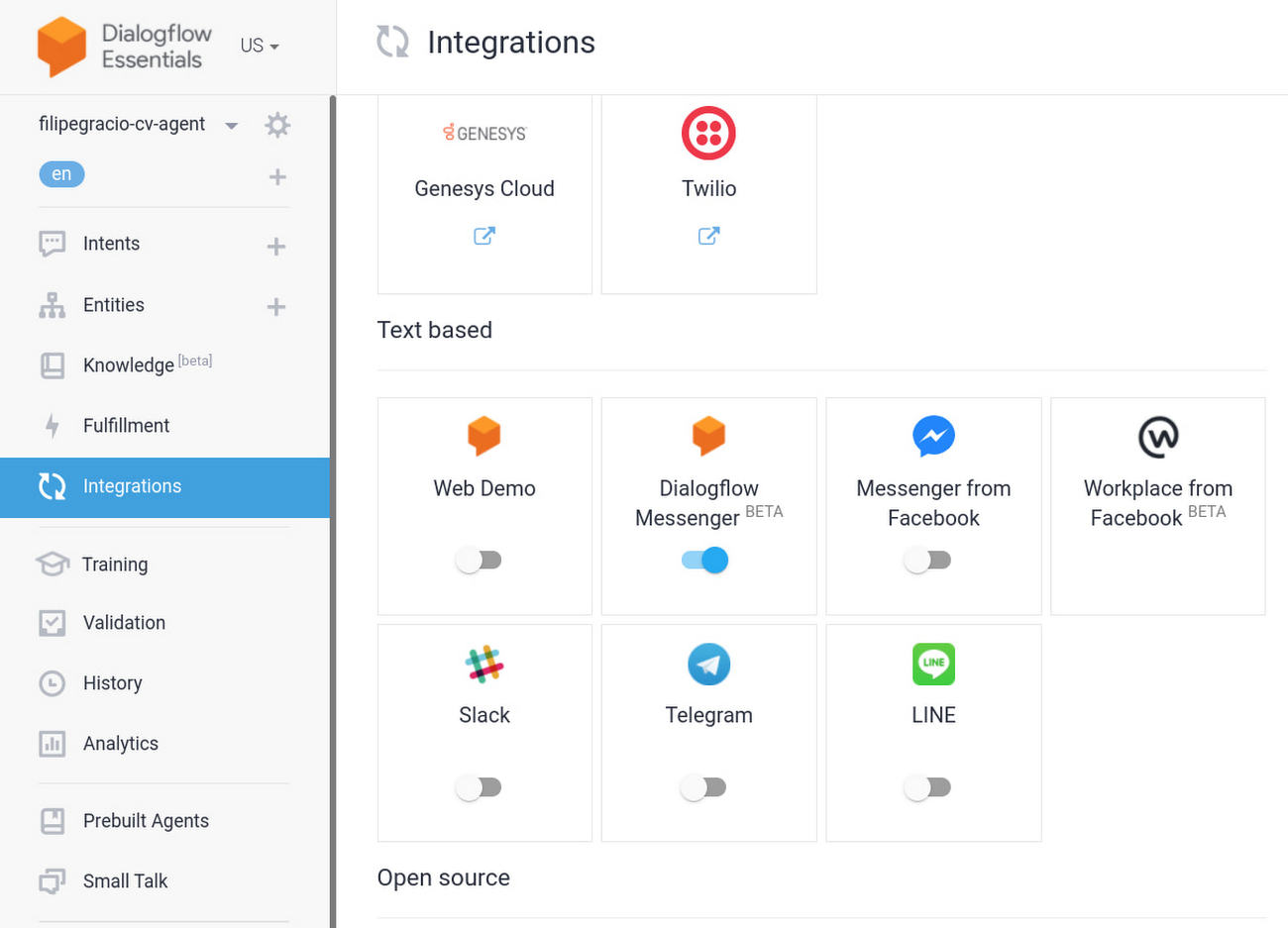Click the Genesys logo
This screenshot has height=928, width=1288.
(x=484, y=133)
